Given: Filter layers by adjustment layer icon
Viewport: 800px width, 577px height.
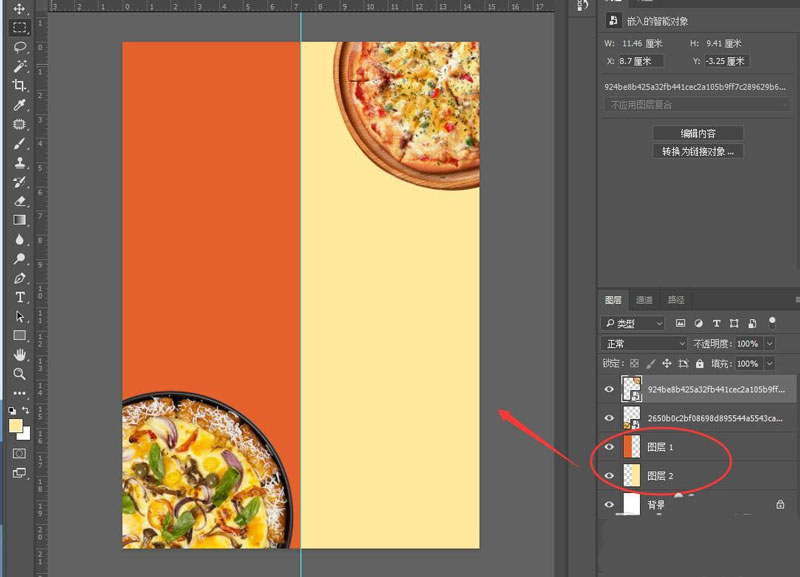Looking at the screenshot, I should tap(698, 323).
